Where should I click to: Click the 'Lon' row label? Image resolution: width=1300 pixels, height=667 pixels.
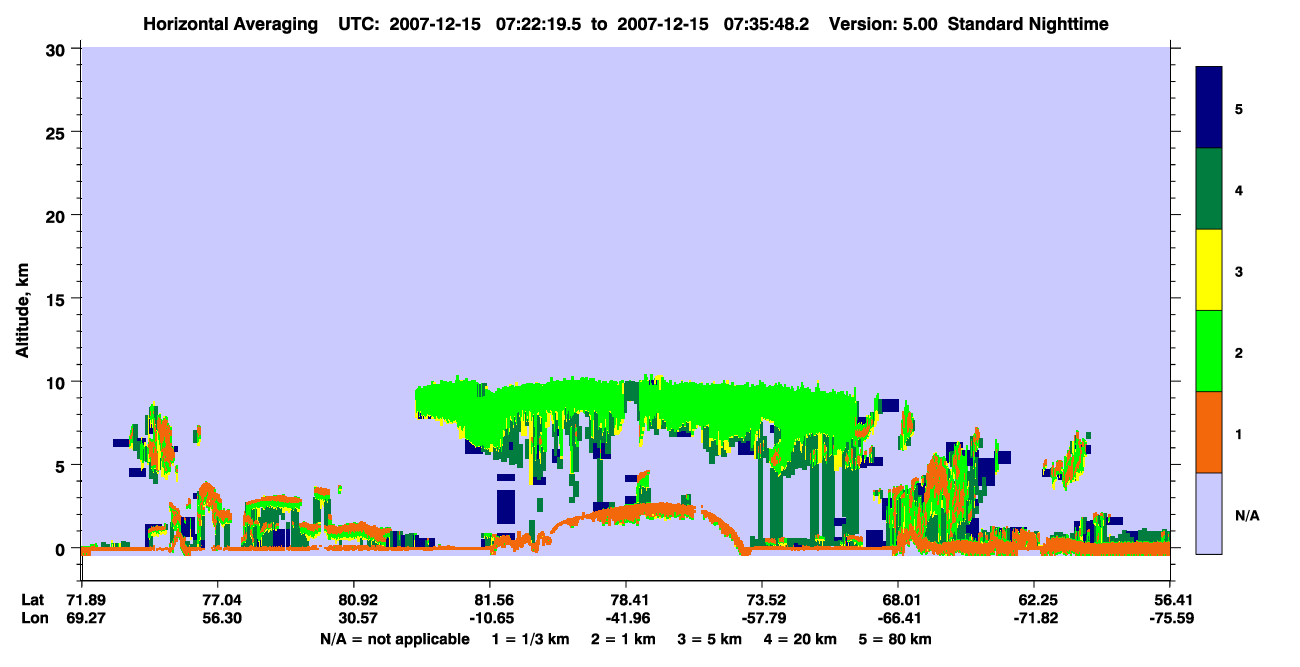(x=33, y=618)
